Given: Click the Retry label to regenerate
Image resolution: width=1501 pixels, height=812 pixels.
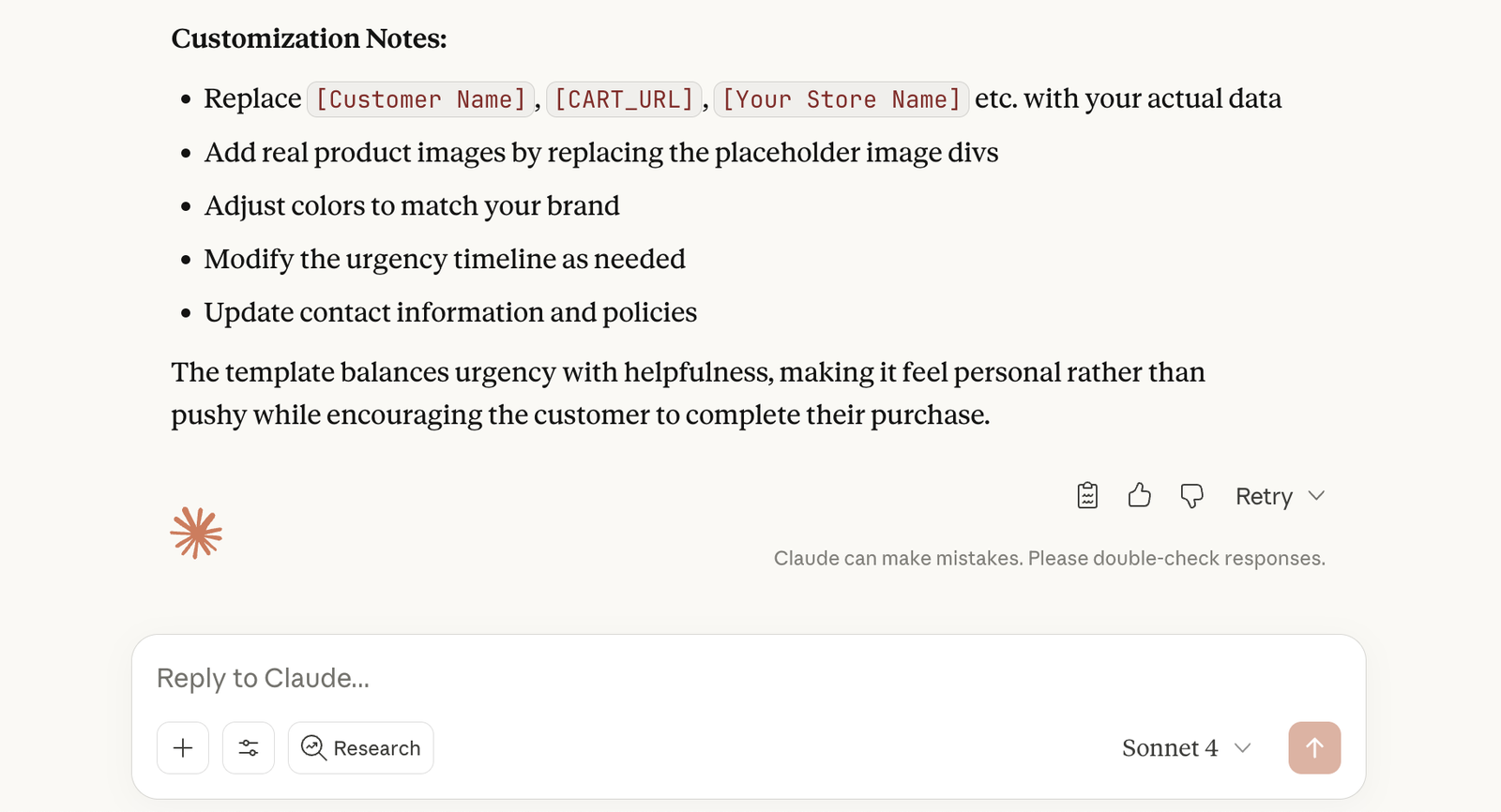Looking at the screenshot, I should [1263, 496].
